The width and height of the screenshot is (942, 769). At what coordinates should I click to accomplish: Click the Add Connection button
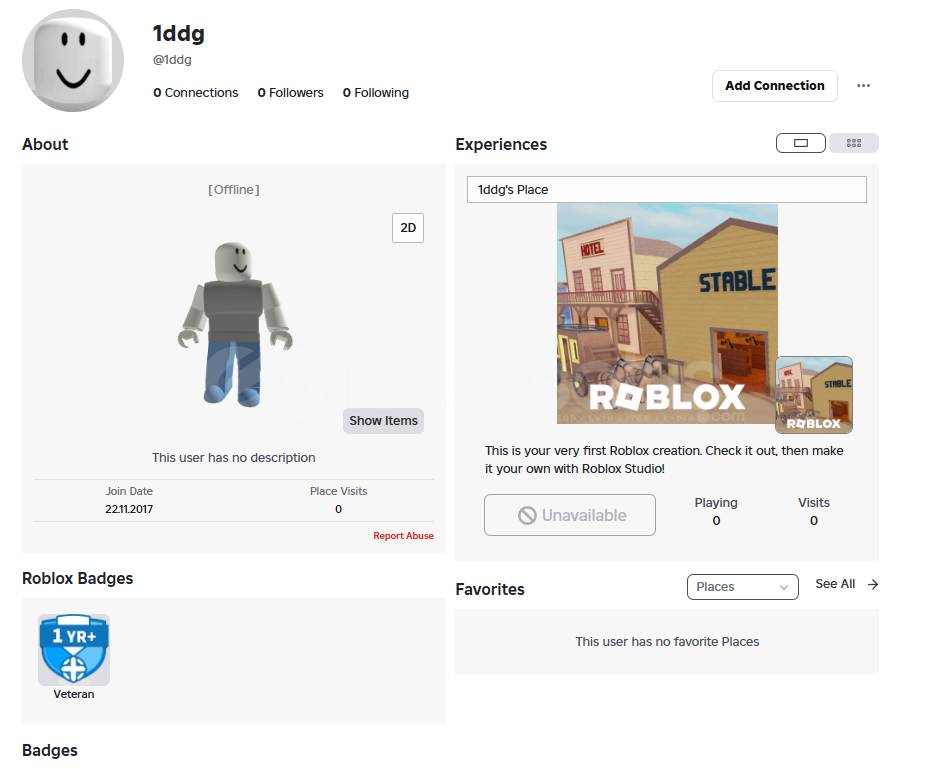774,86
